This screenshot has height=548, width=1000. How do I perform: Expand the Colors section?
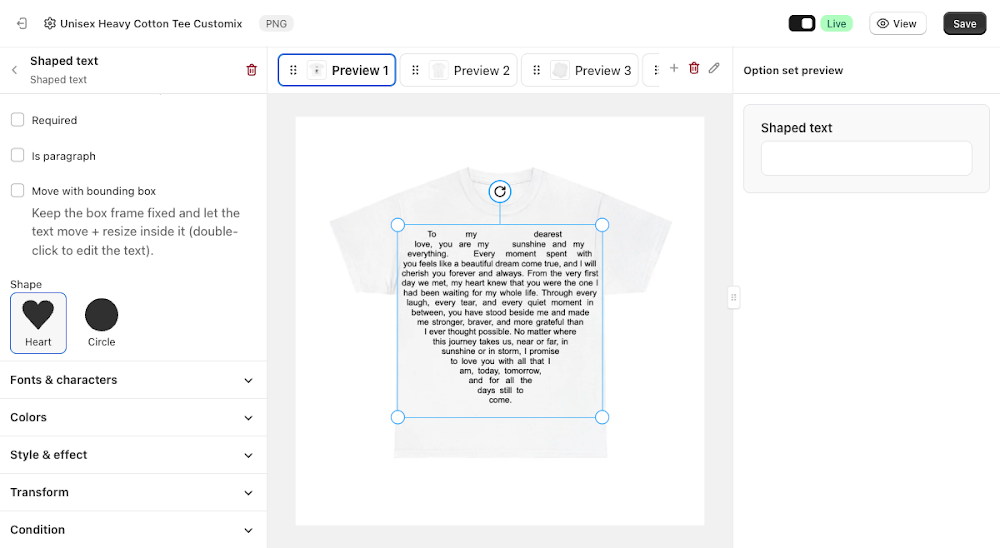pyautogui.click(x=133, y=418)
